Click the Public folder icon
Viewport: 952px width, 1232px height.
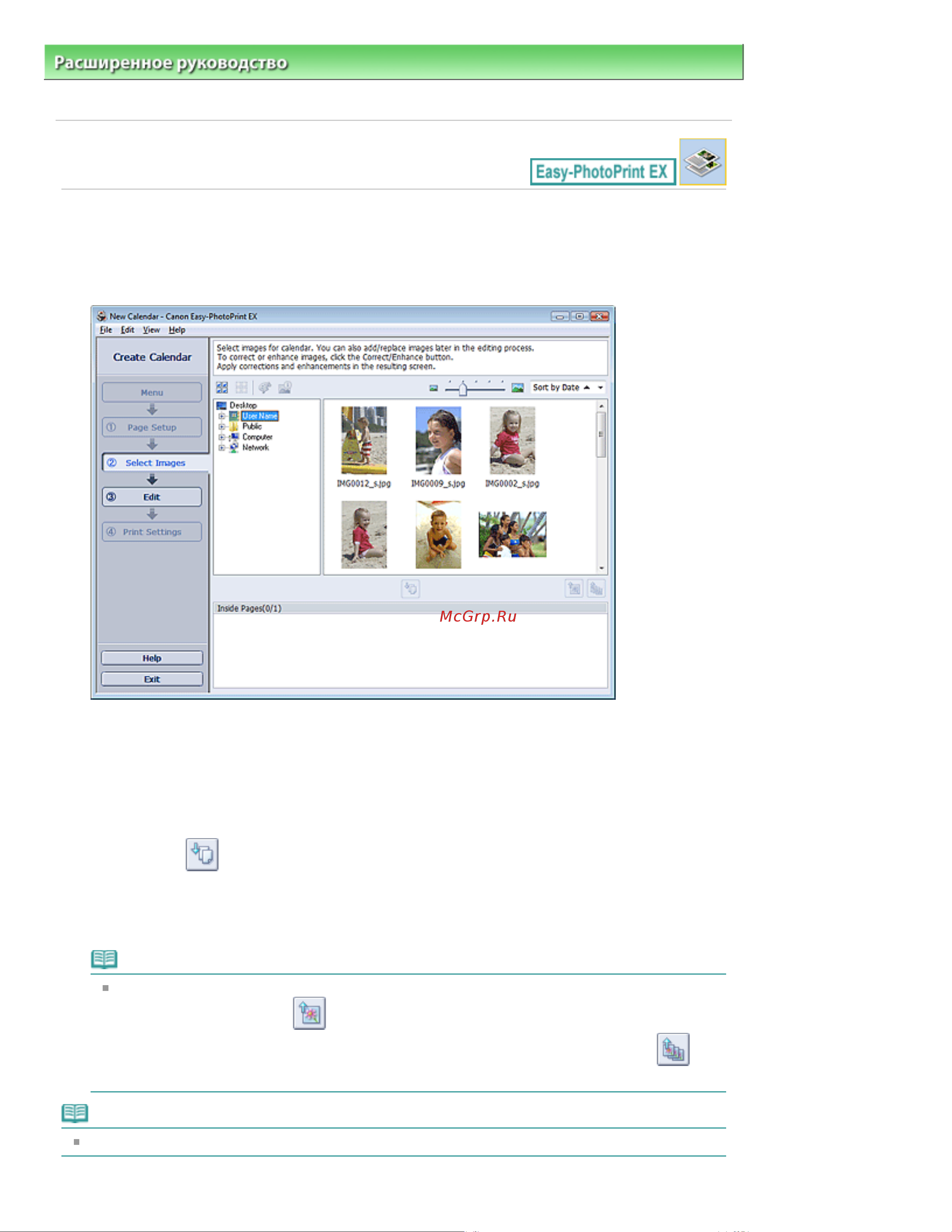pyautogui.click(x=234, y=426)
